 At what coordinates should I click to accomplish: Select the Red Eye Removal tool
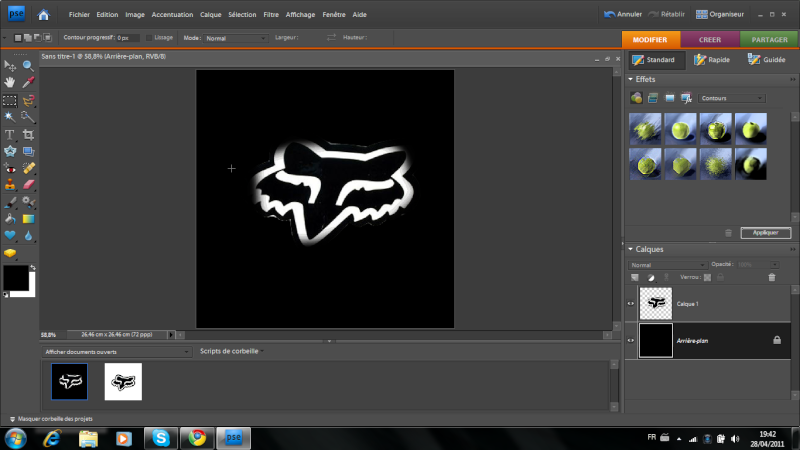pos(10,168)
